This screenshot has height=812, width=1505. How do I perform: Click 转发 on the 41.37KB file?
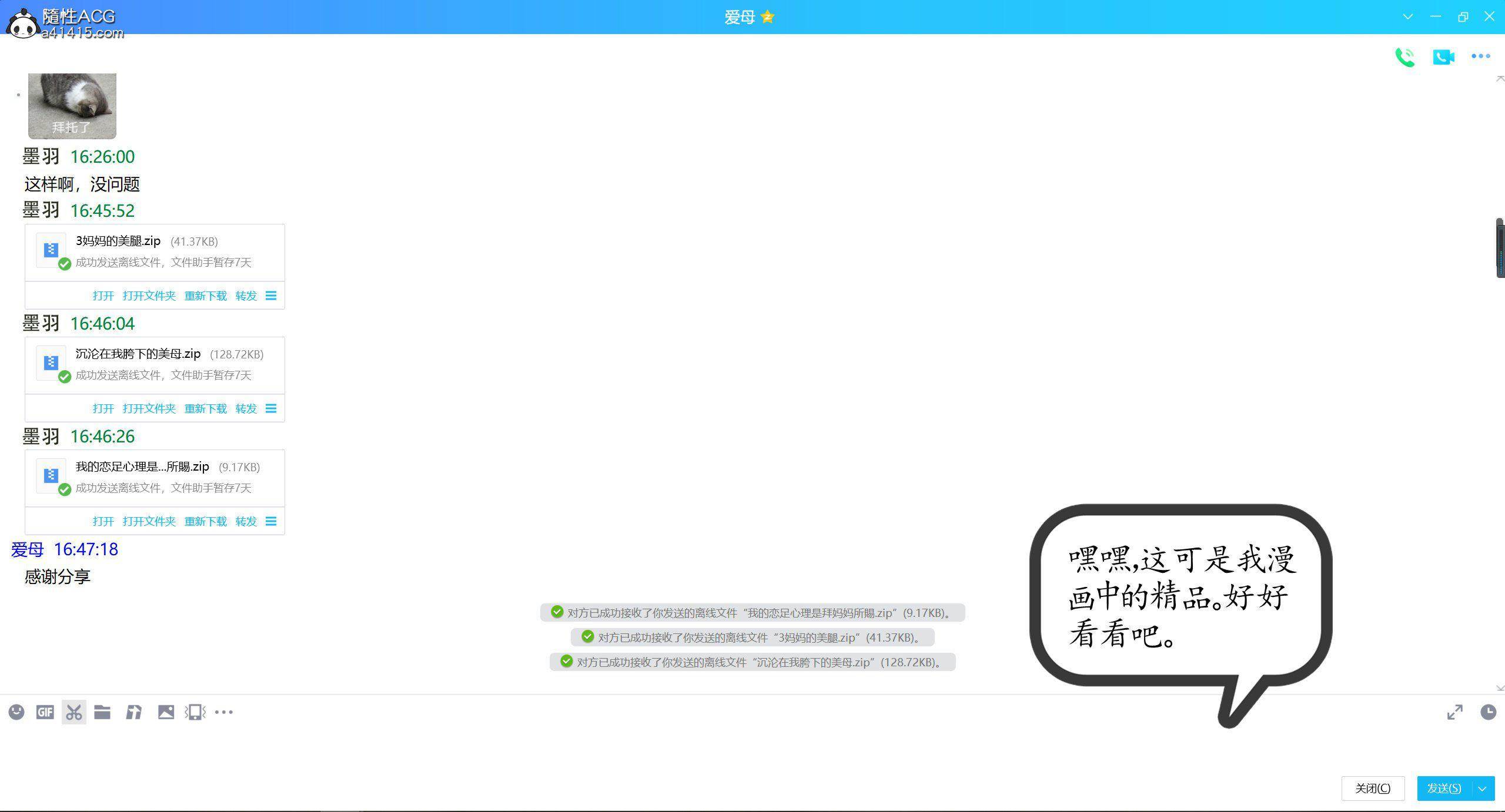point(246,296)
